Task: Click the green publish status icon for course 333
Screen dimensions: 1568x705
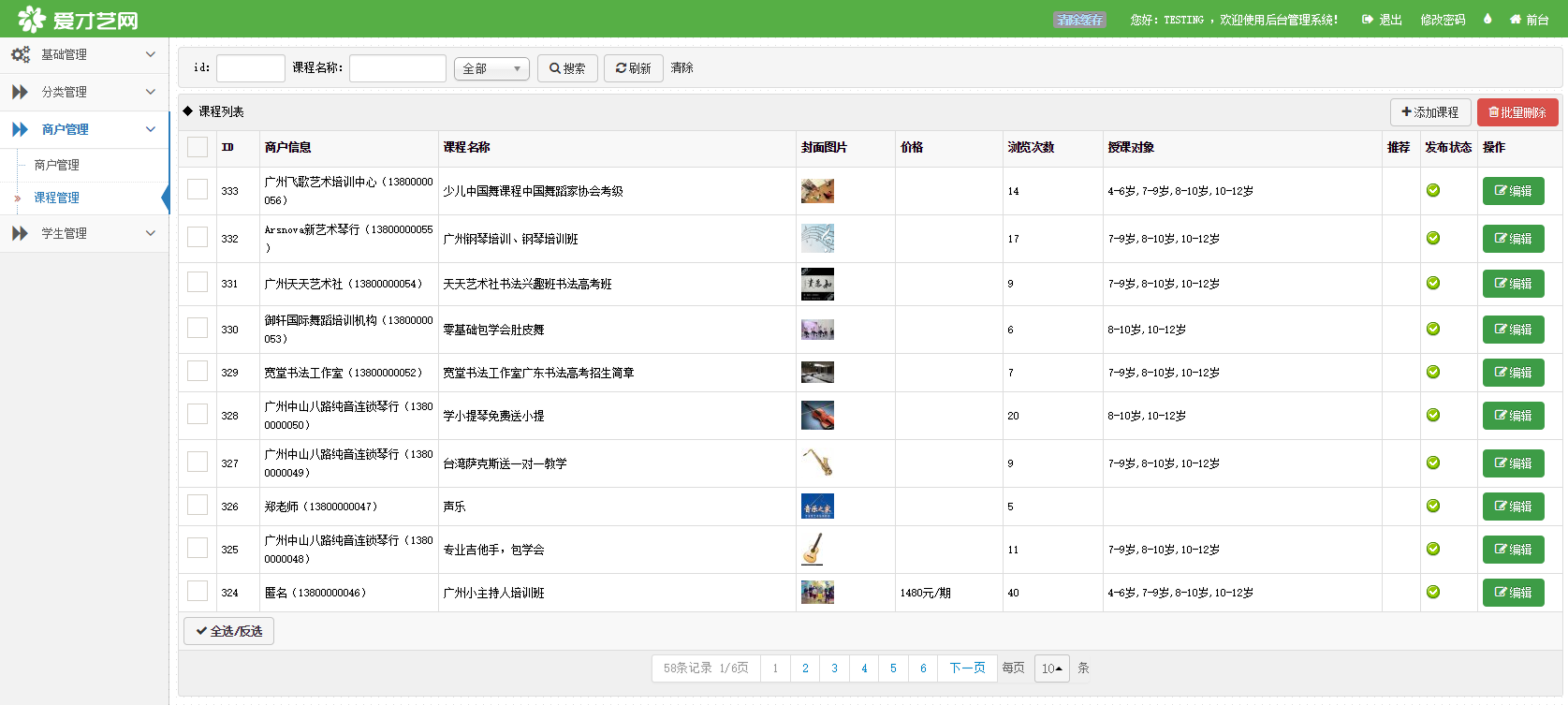Action: click(x=1433, y=190)
